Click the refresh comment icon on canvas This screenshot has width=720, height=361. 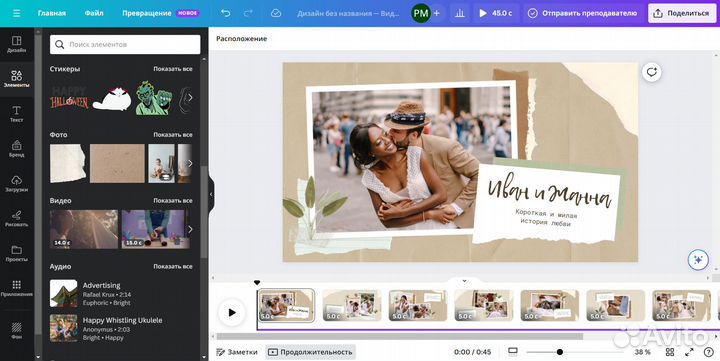(x=652, y=72)
